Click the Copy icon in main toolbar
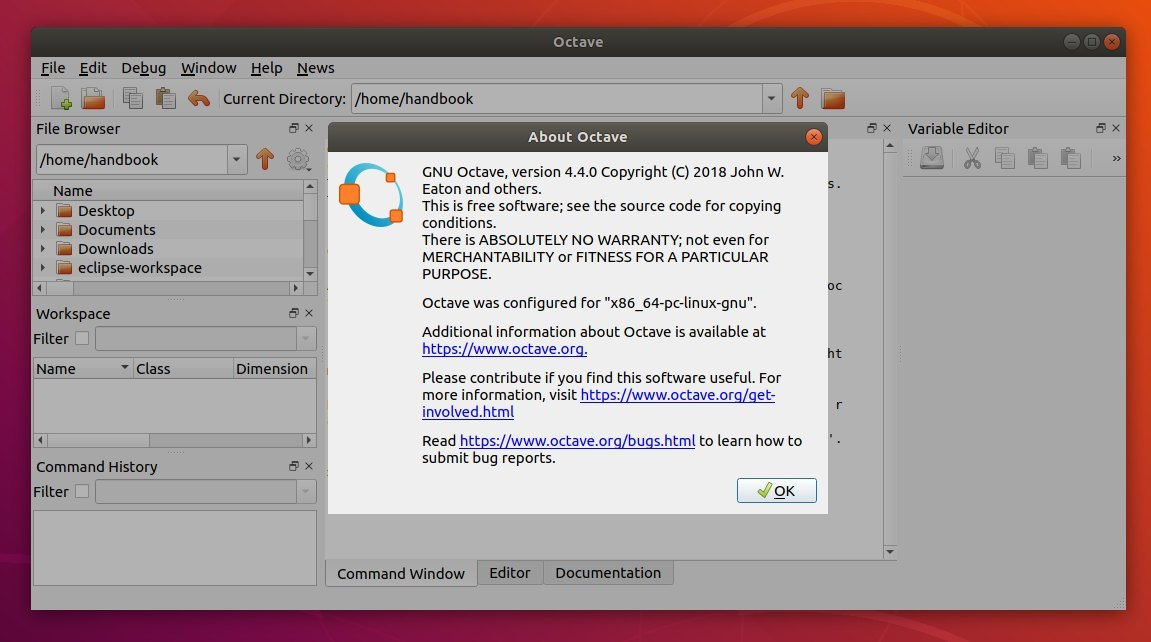Viewport: 1151px width, 642px height. click(133, 98)
